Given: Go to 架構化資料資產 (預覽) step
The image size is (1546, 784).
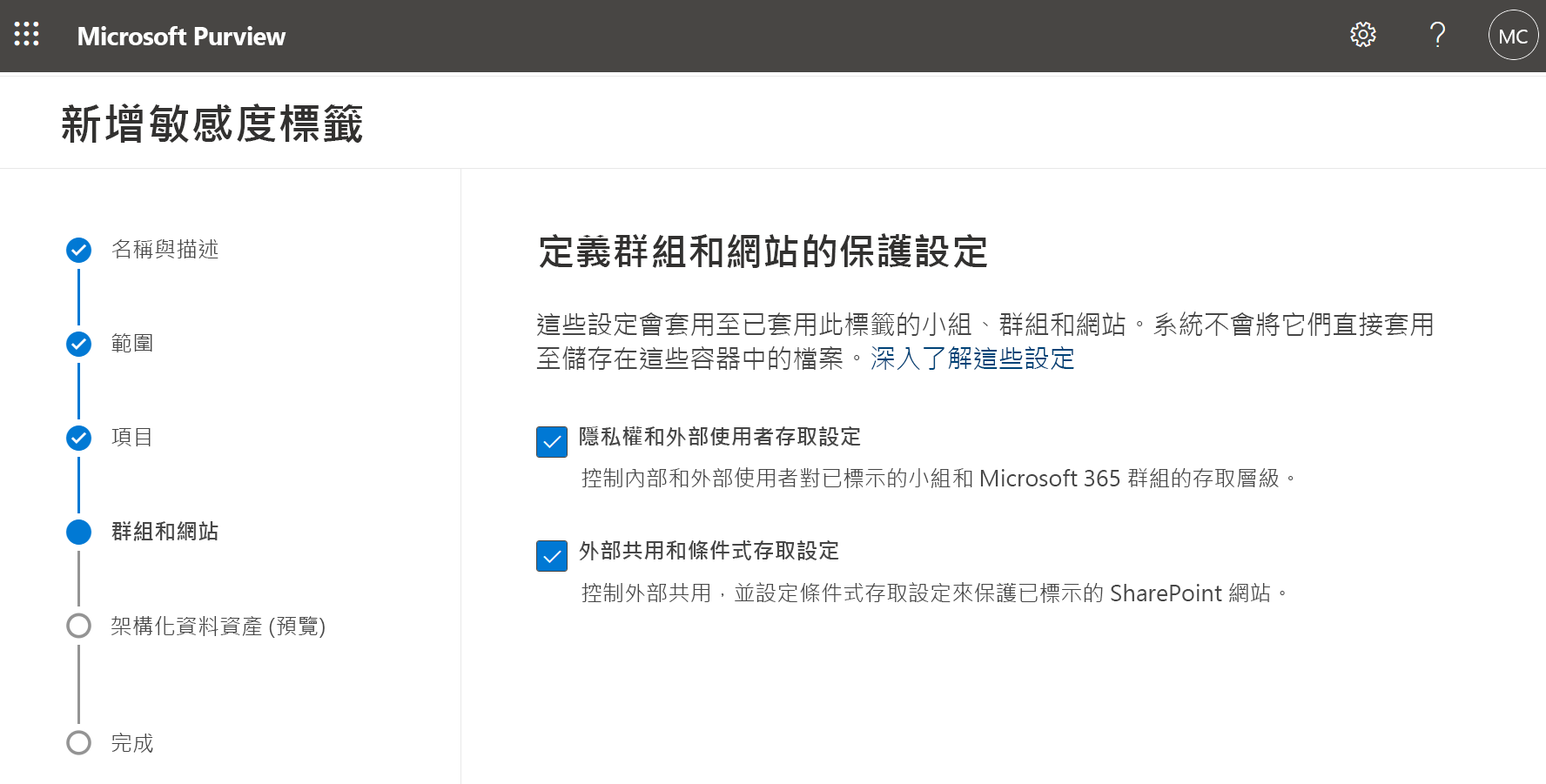Looking at the screenshot, I should (x=218, y=626).
